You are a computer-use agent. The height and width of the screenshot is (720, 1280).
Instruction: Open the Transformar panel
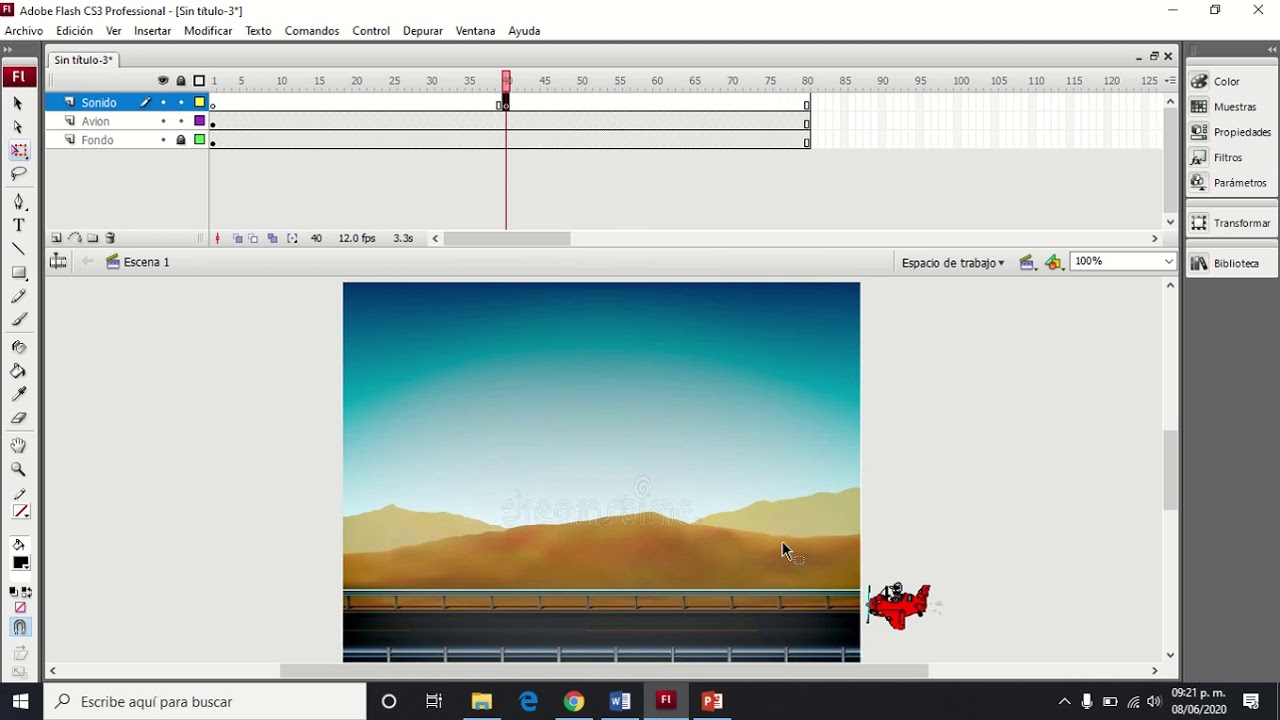pyautogui.click(x=1230, y=223)
